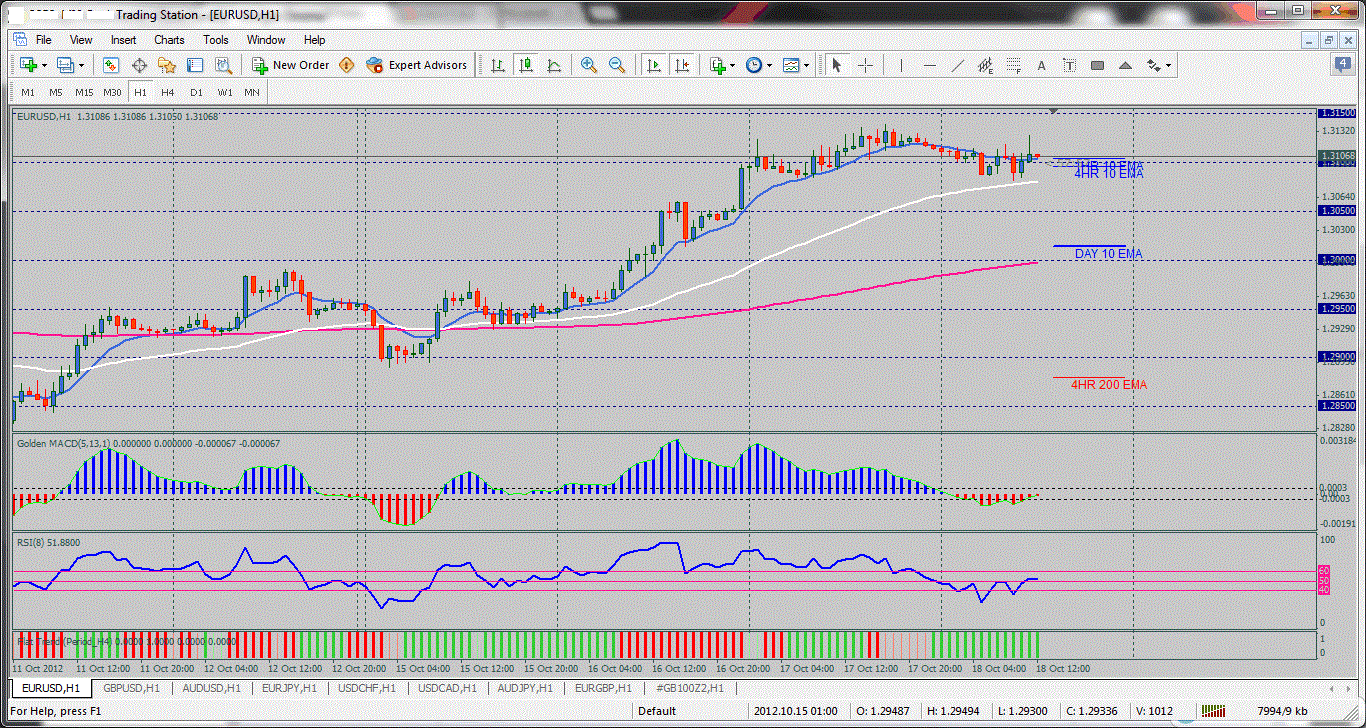Select the rectangle shape tool

coord(1097,65)
